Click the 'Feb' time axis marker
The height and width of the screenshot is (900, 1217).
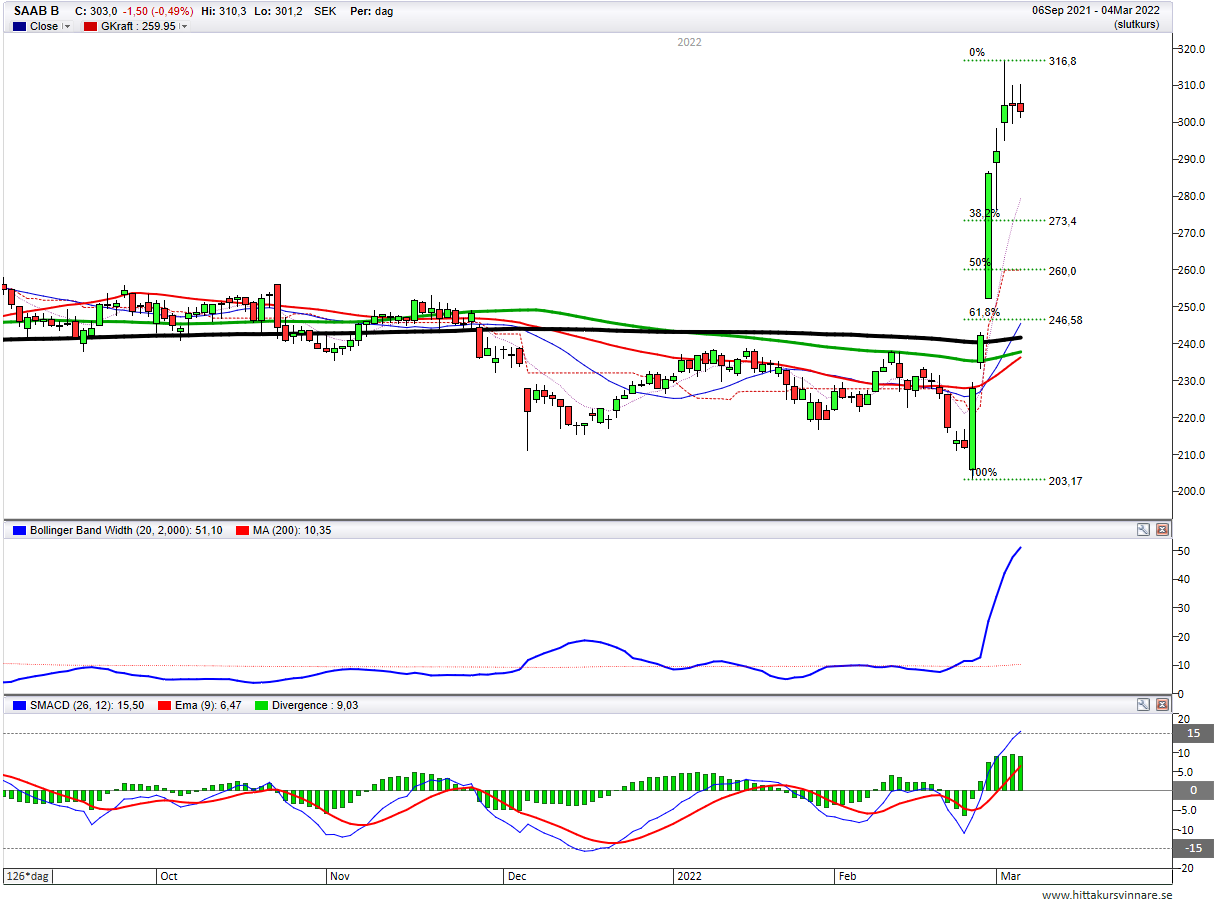[x=847, y=876]
